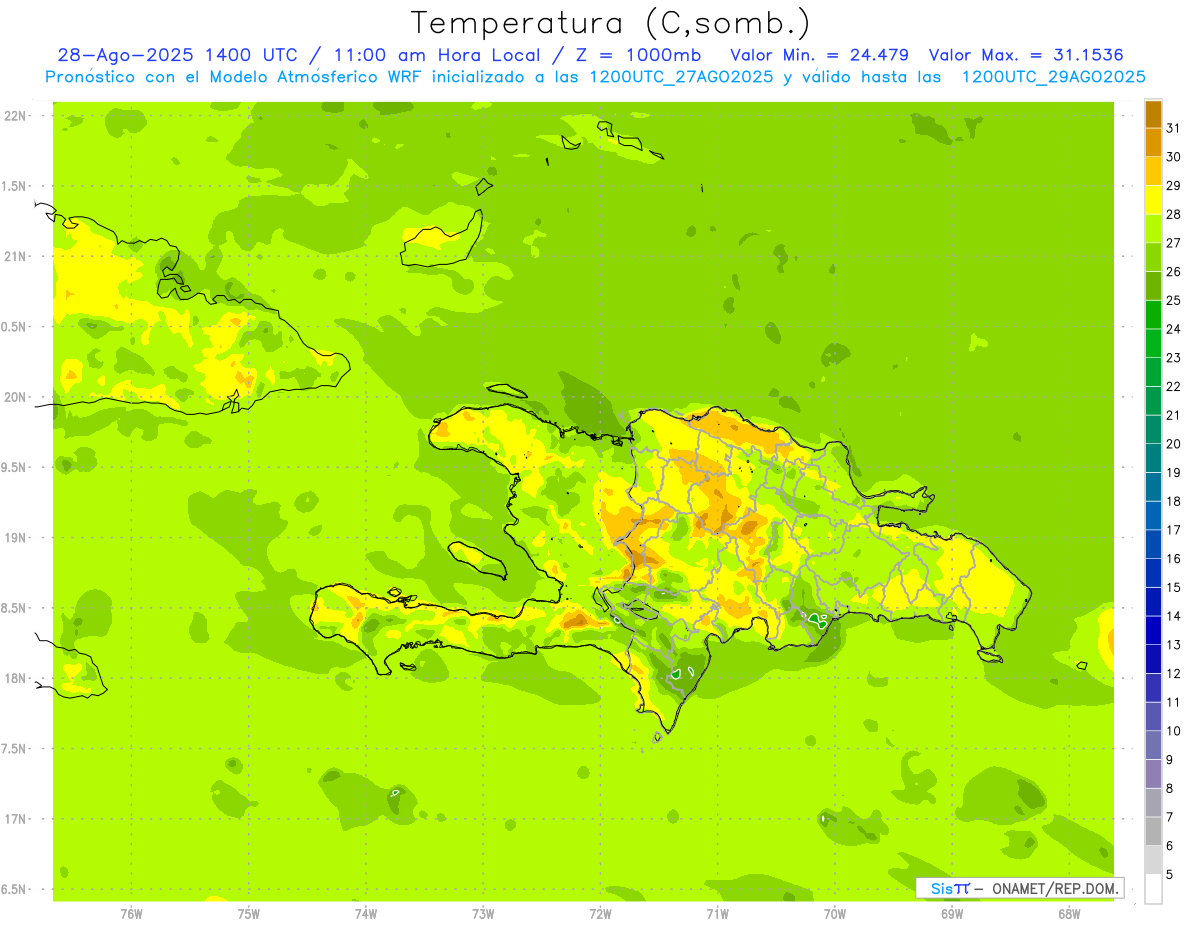Click the legend value label "12"
The width and height of the screenshot is (1200, 927).
tap(1174, 674)
